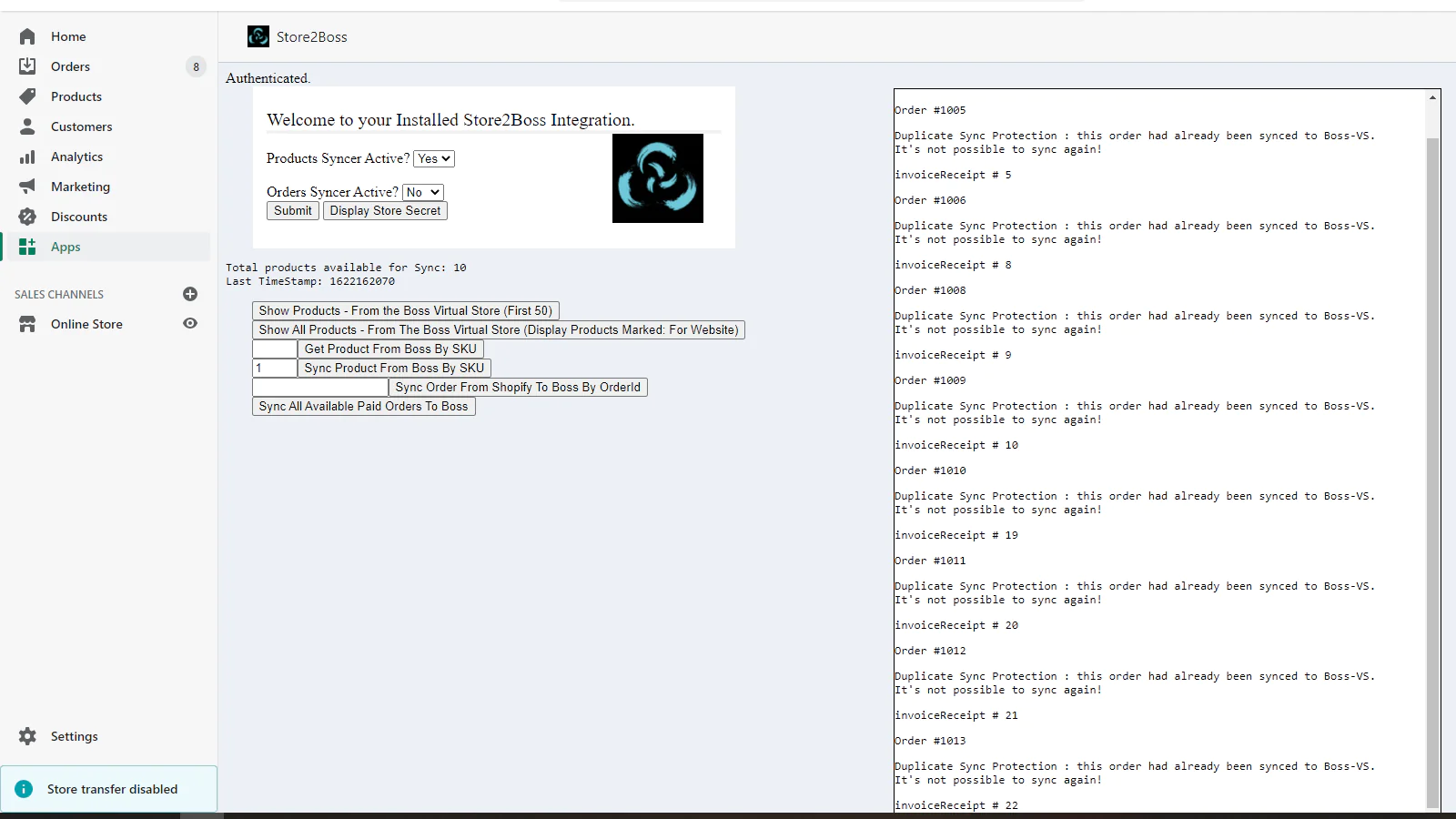Click Total products available for Sync text
The height and width of the screenshot is (819, 1456).
point(346,268)
